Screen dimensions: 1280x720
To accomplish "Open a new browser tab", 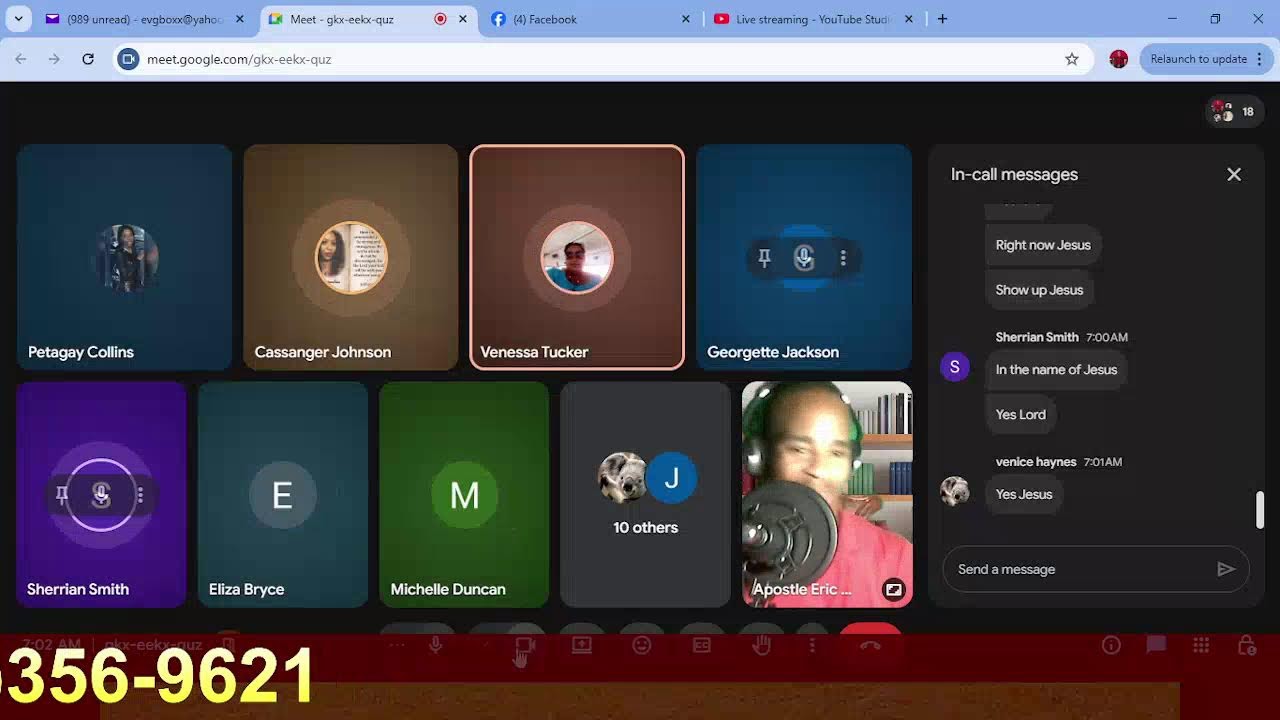I will click(942, 19).
